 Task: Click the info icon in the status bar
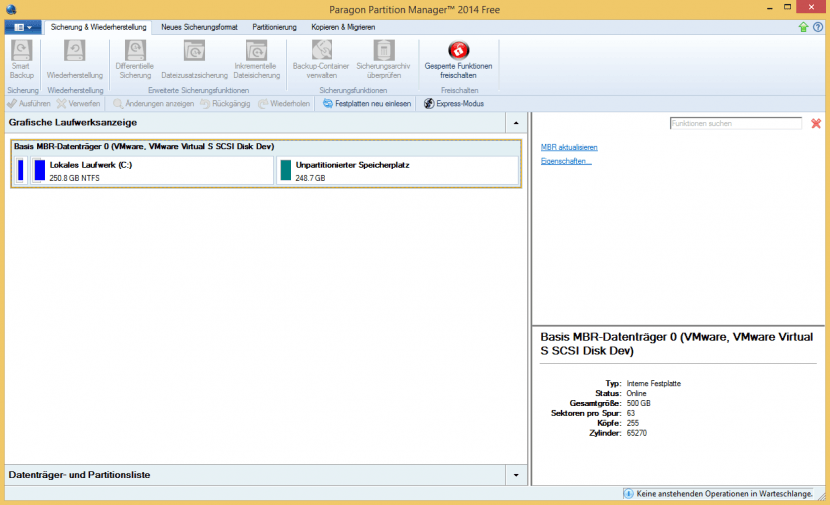628,493
